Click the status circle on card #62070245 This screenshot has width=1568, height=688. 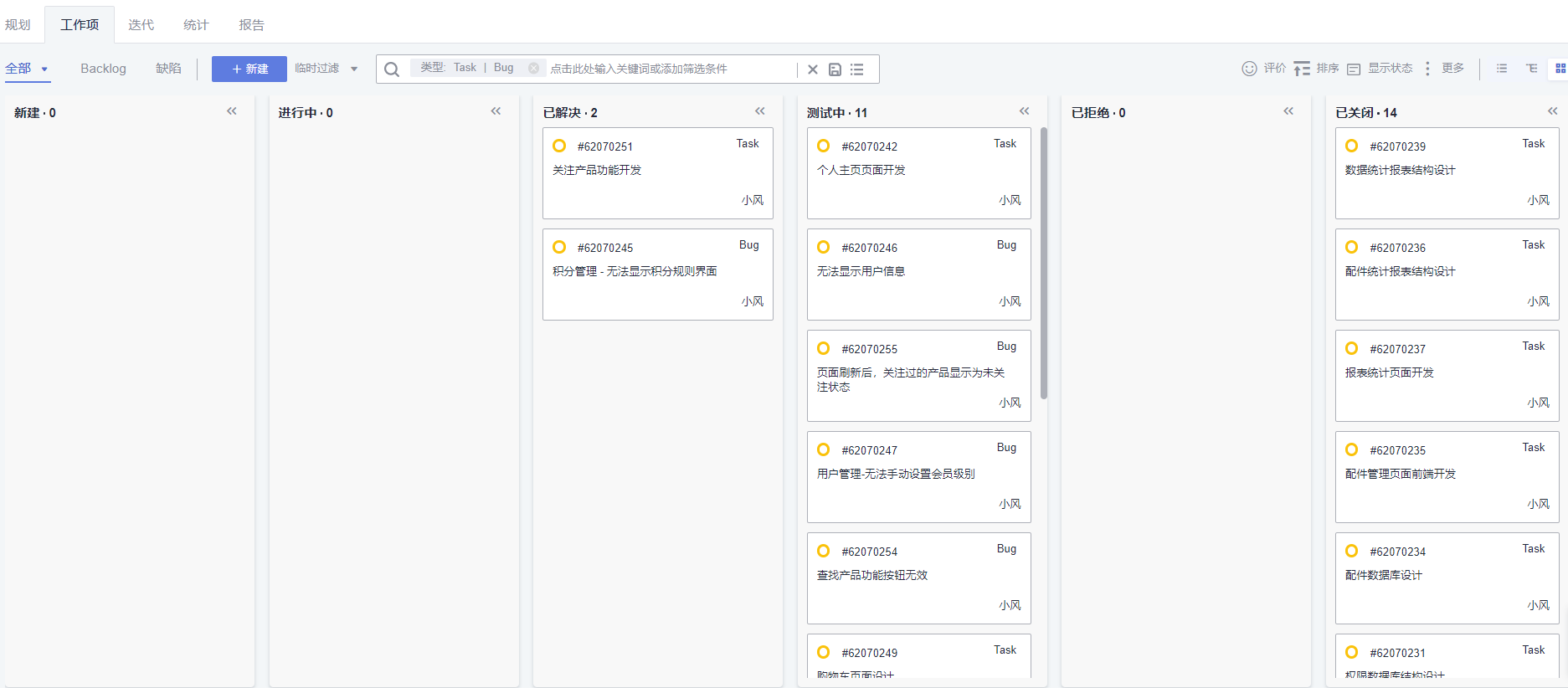coord(559,247)
